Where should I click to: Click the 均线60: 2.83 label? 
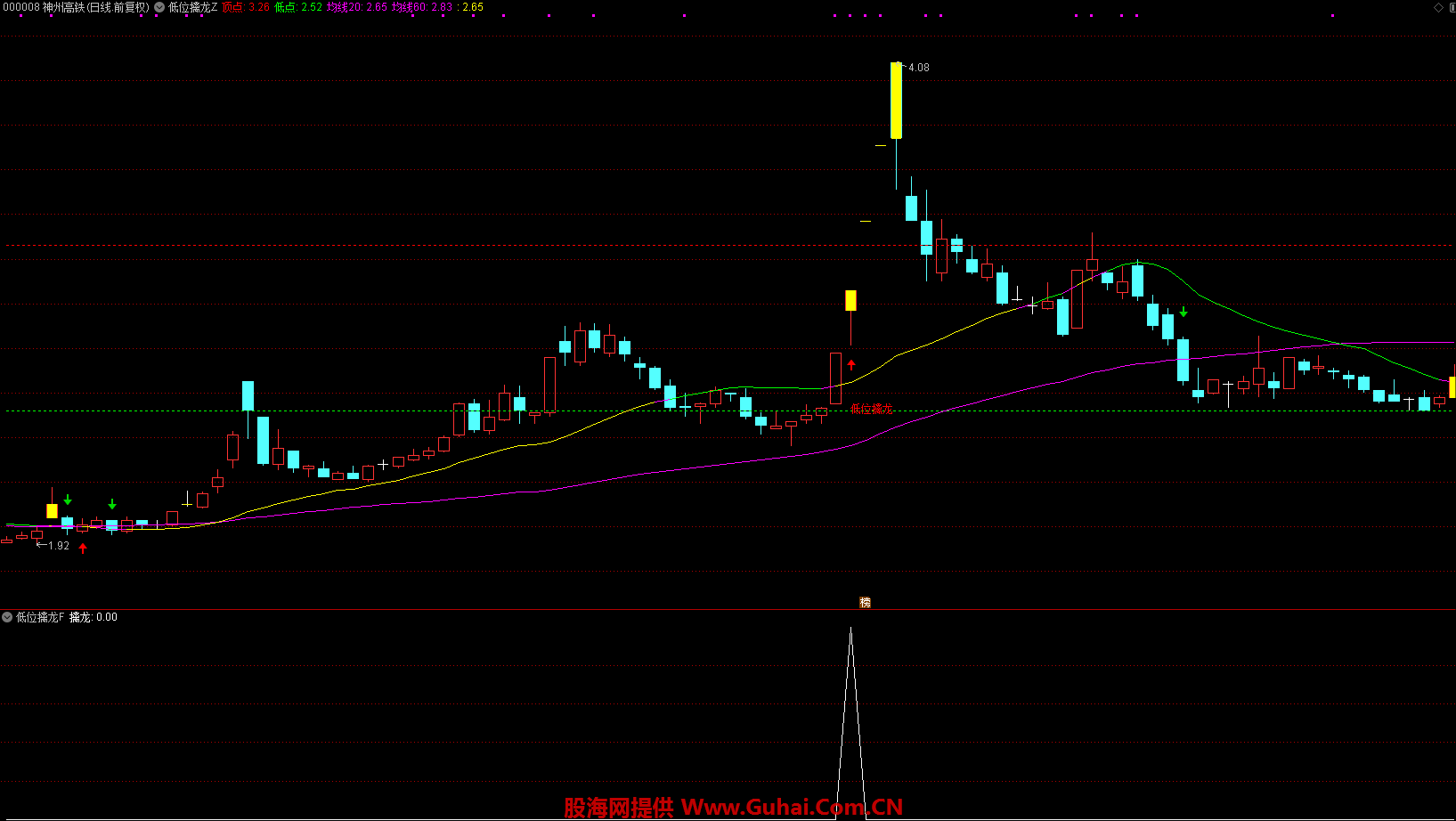[422, 7]
